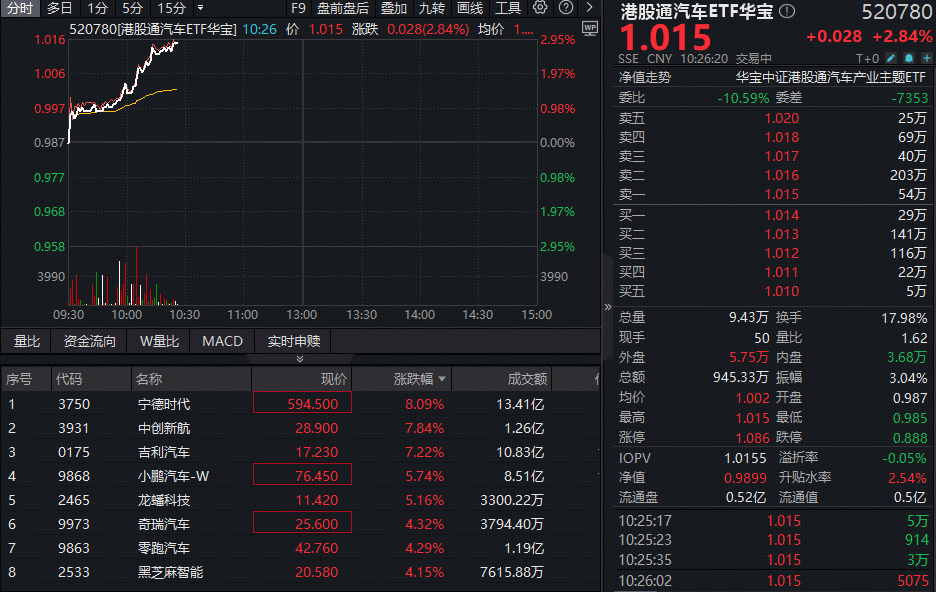Image resolution: width=936 pixels, height=592 pixels.
Task: Add to watchlist with plus icon
Action: click(926, 58)
